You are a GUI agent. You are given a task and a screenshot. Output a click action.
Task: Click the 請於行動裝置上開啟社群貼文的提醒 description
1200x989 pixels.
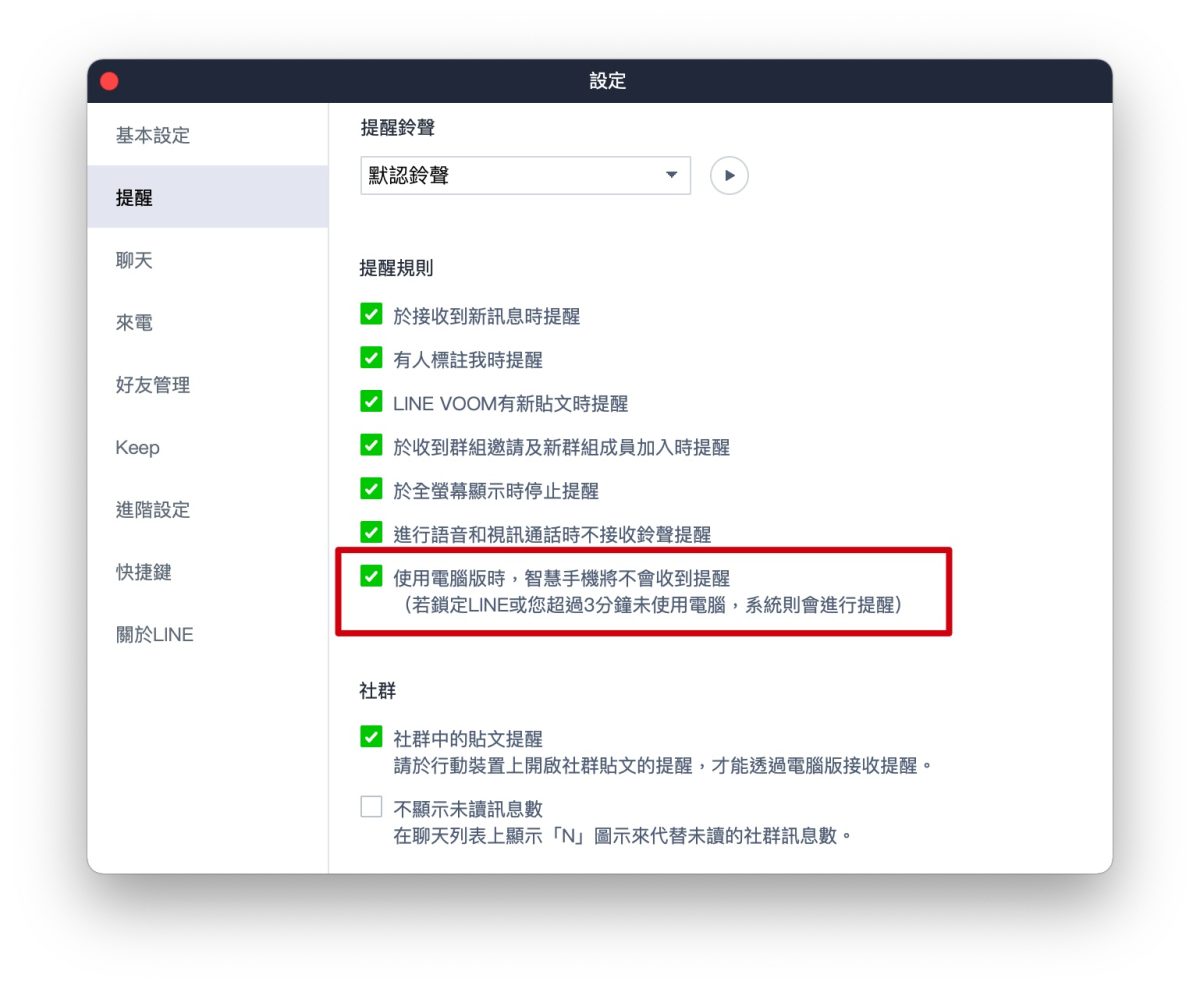[663, 766]
